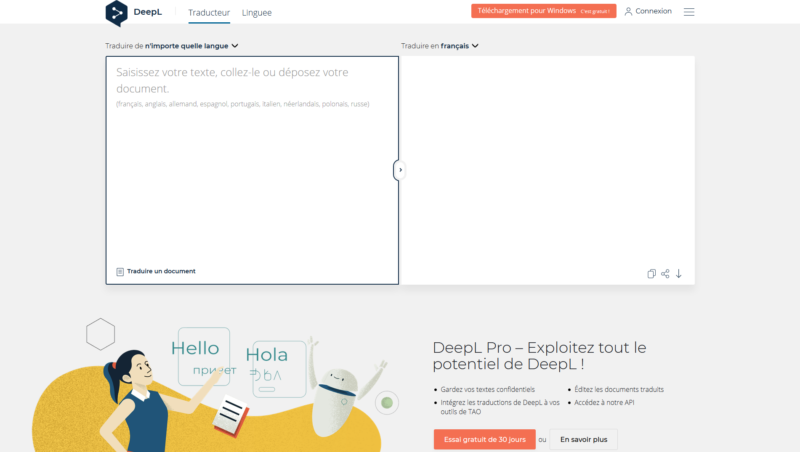Open the hamburger menu icon

(x=689, y=12)
